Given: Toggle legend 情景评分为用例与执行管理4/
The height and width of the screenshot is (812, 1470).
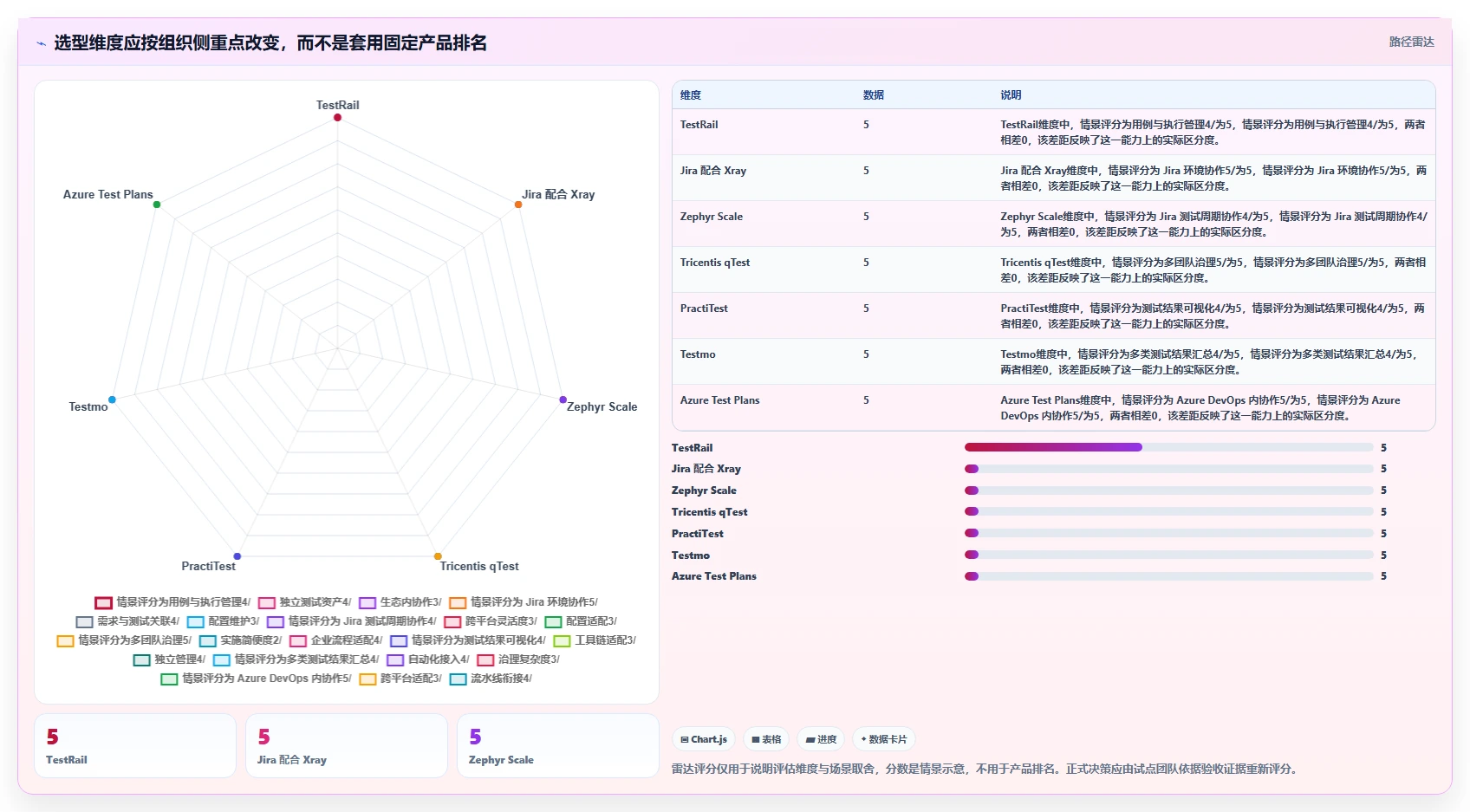Looking at the screenshot, I should (x=172, y=602).
